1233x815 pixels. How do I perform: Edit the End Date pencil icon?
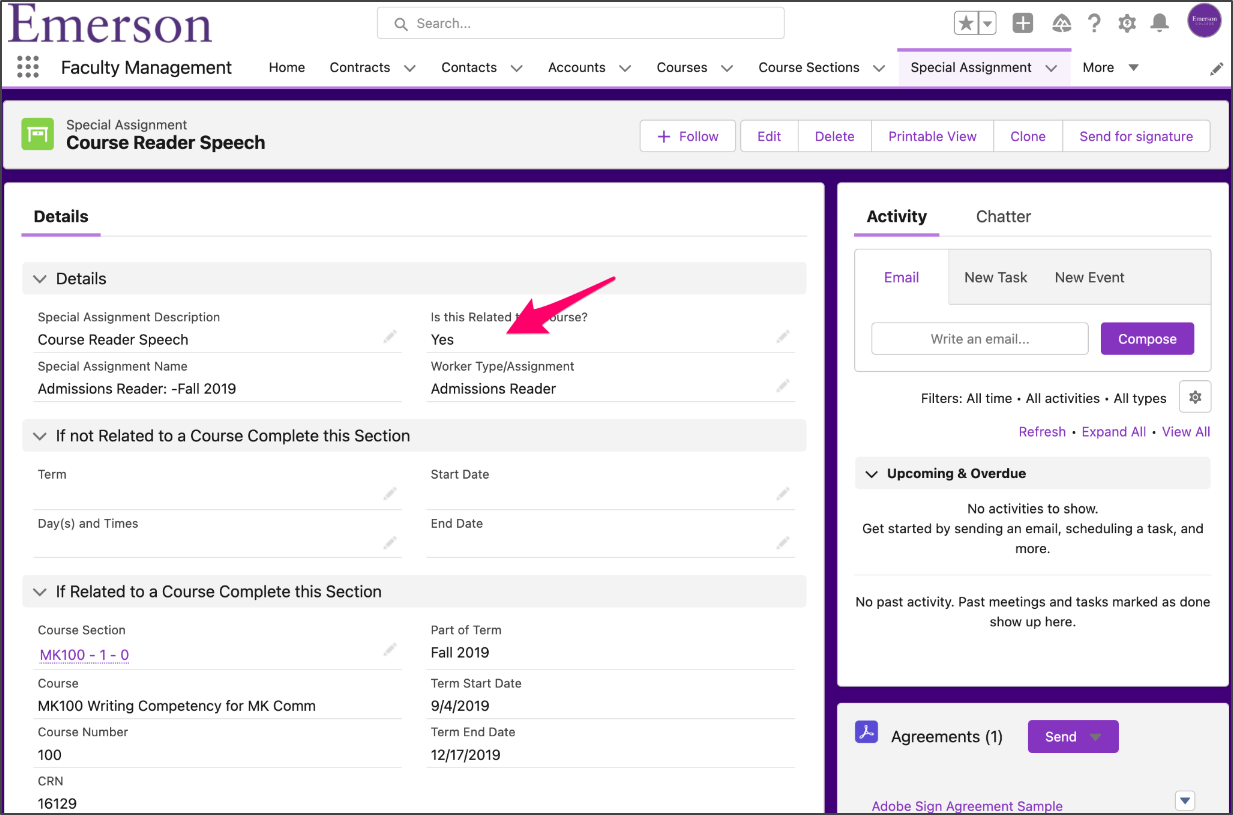tap(783, 543)
